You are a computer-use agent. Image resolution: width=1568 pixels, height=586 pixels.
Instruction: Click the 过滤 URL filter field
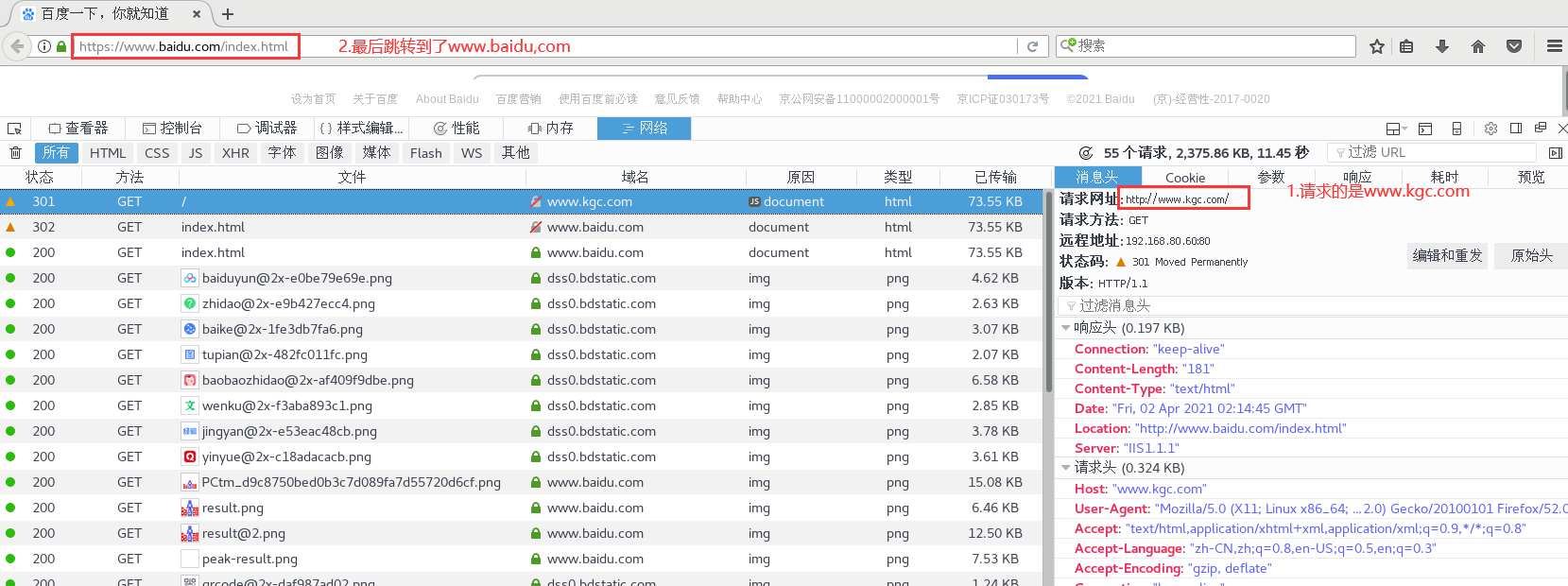pyautogui.click(x=1432, y=152)
